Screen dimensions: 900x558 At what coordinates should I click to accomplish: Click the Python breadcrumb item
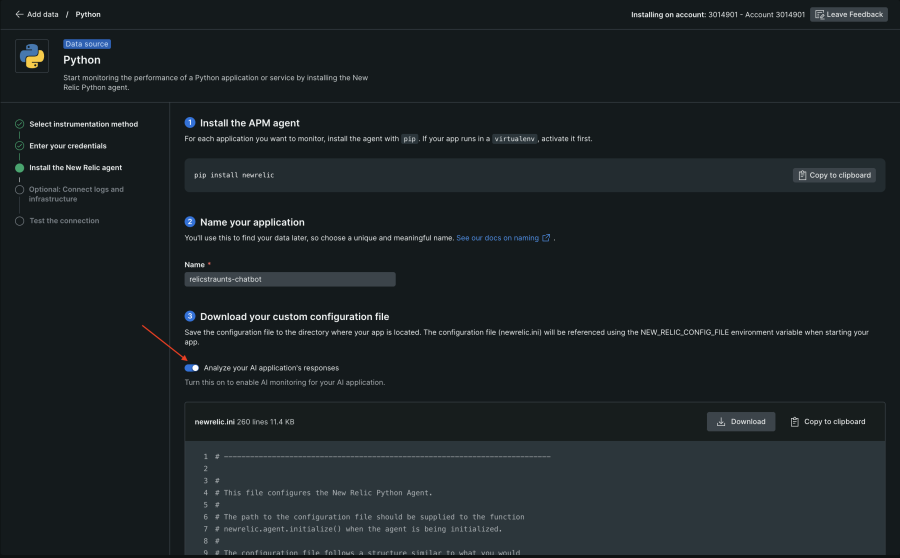pos(88,14)
